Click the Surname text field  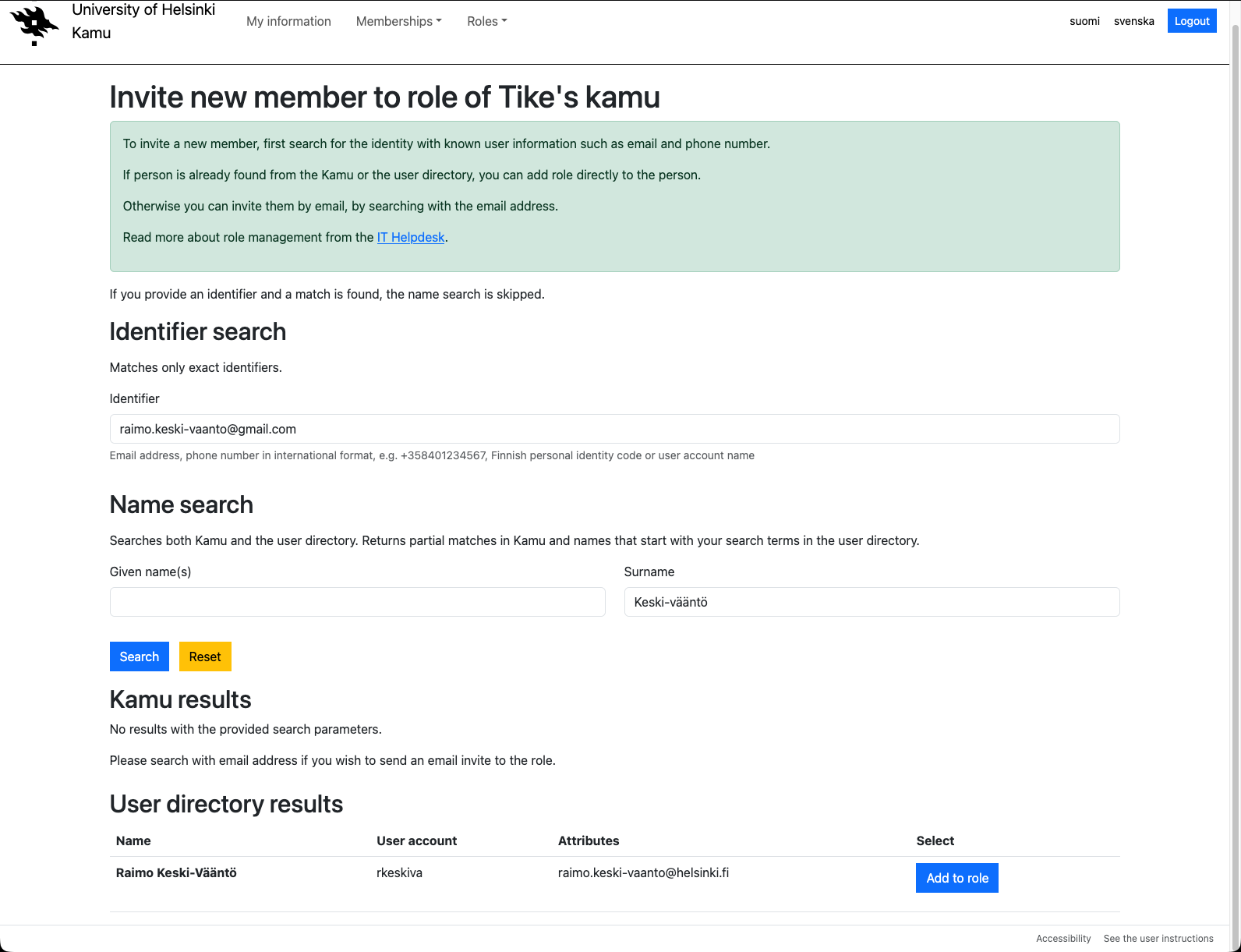tap(872, 602)
